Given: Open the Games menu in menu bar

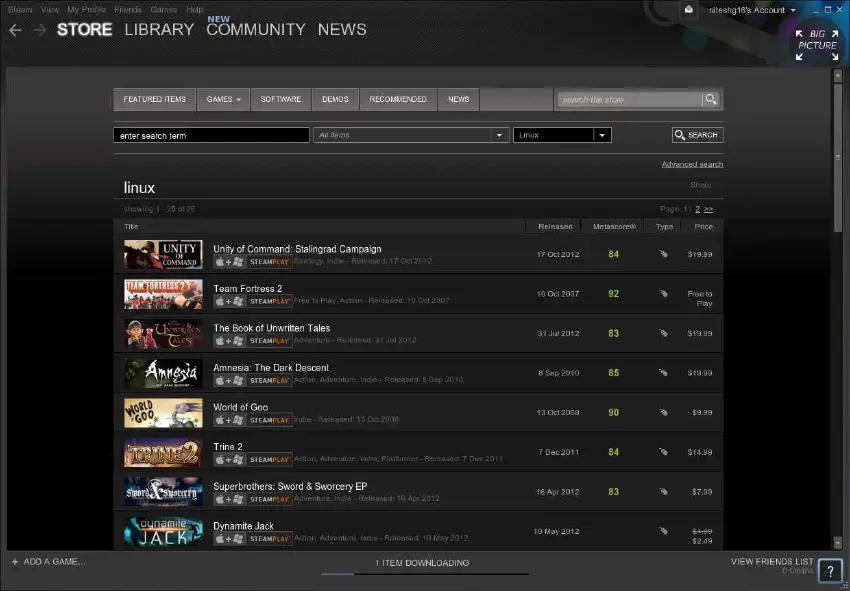Looking at the screenshot, I should point(164,9).
